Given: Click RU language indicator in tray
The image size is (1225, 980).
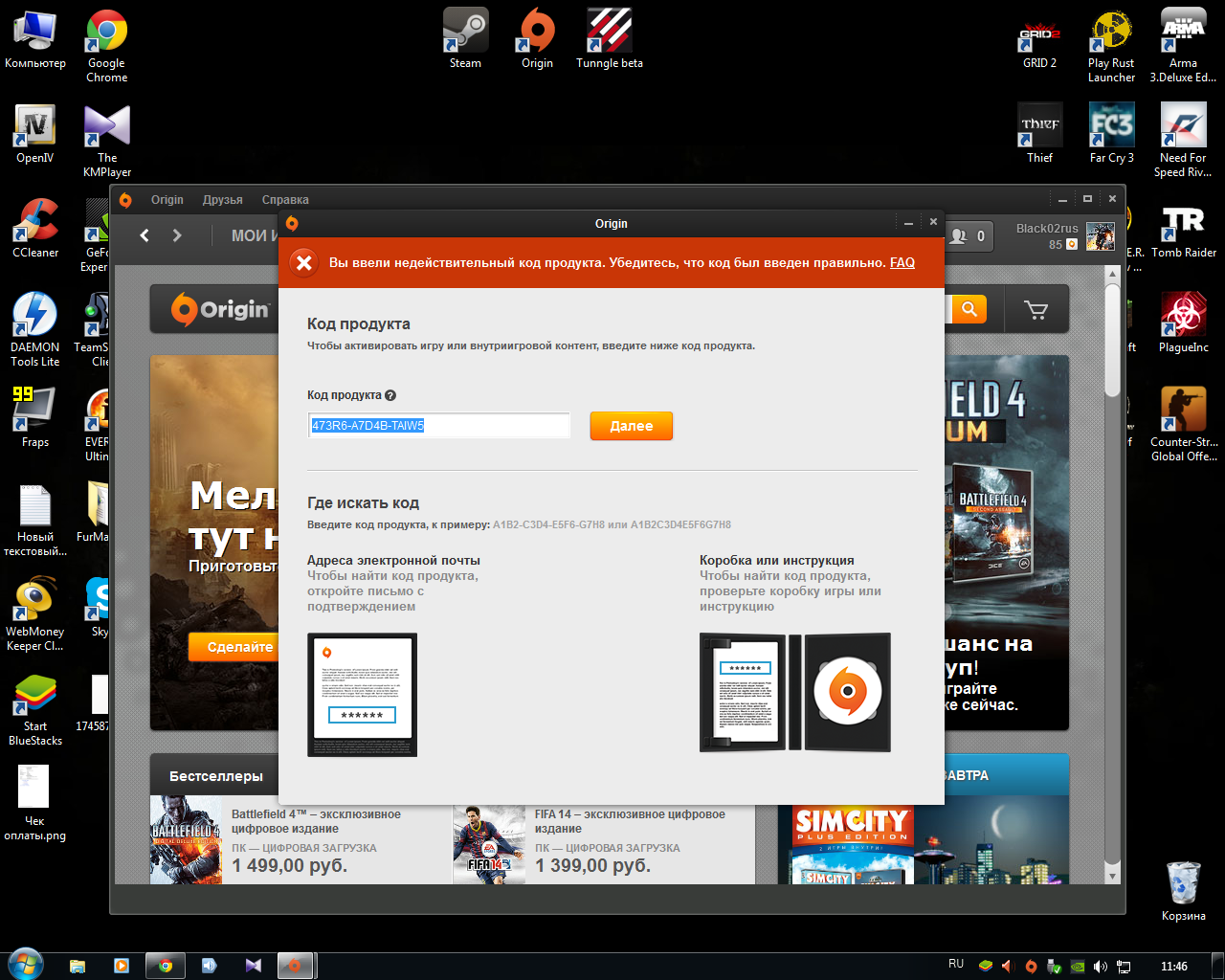Looking at the screenshot, I should pos(956,964).
